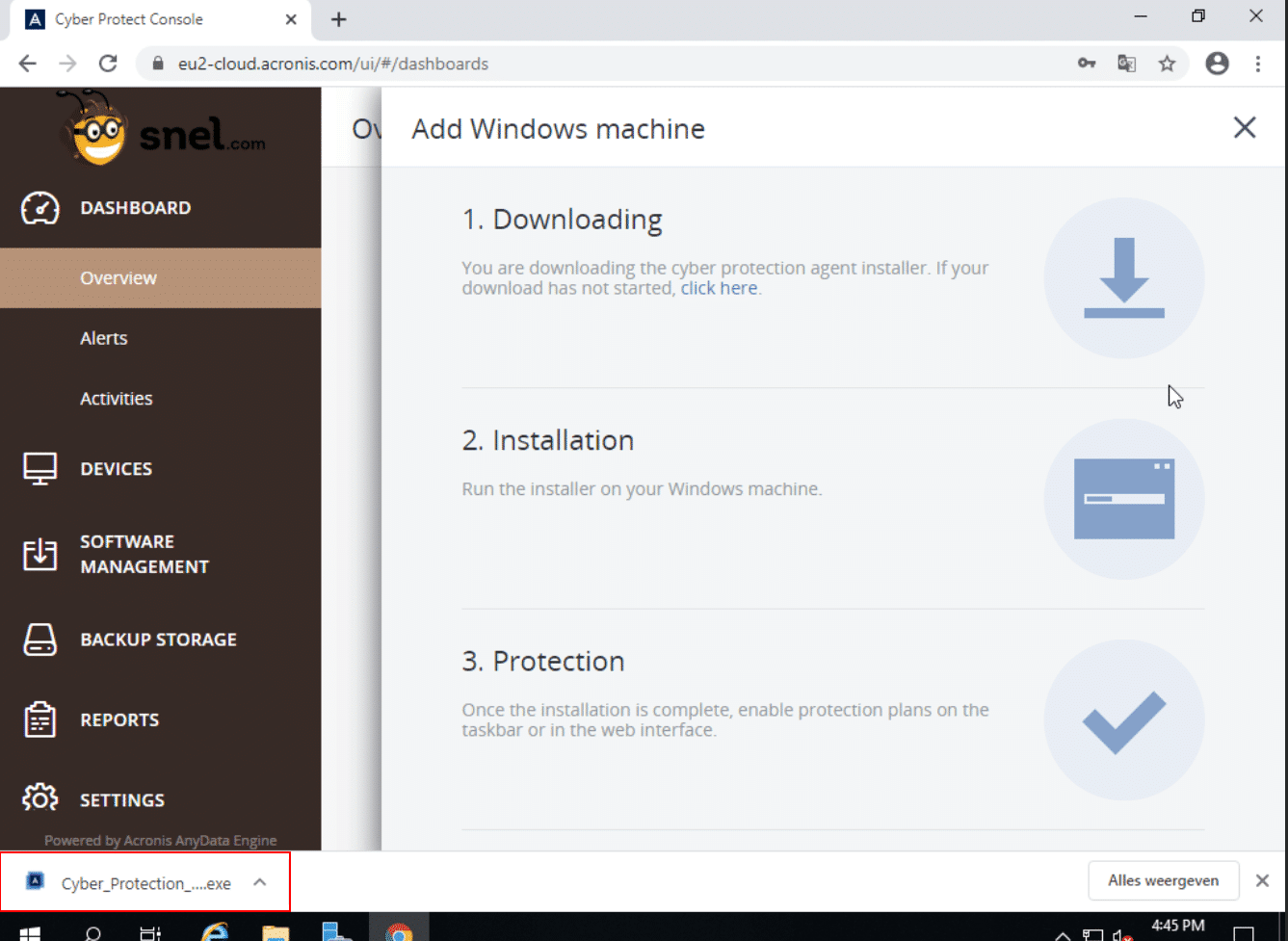Image resolution: width=1288 pixels, height=941 pixels.
Task: Go to Activities in the sidebar
Action: (x=117, y=399)
